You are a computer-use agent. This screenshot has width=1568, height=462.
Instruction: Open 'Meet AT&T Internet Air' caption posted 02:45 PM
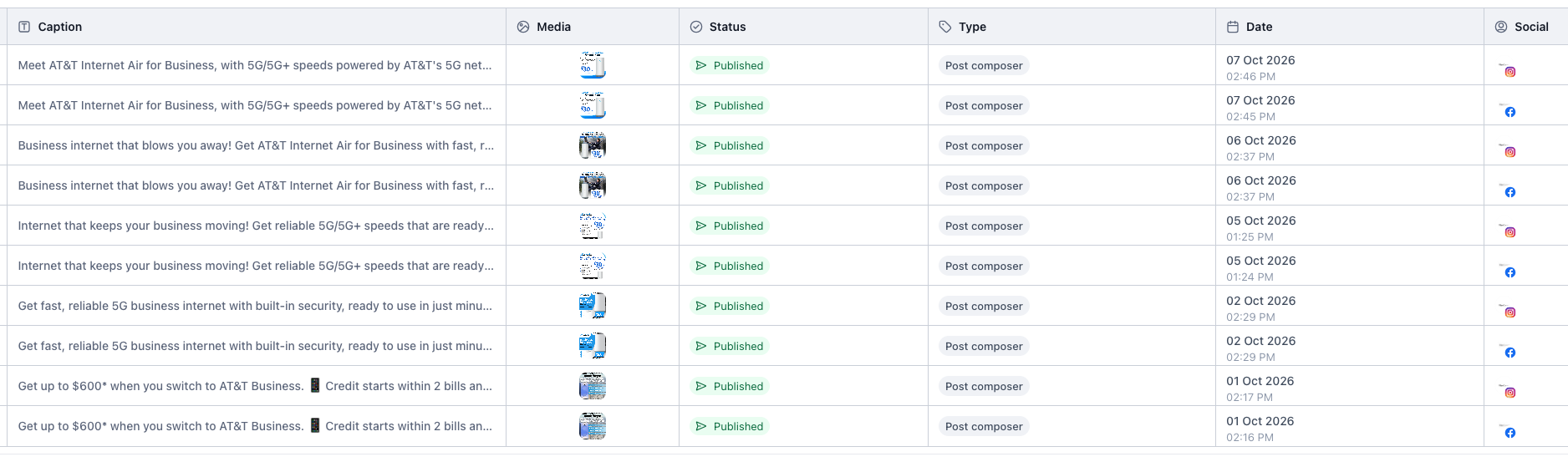pos(255,105)
